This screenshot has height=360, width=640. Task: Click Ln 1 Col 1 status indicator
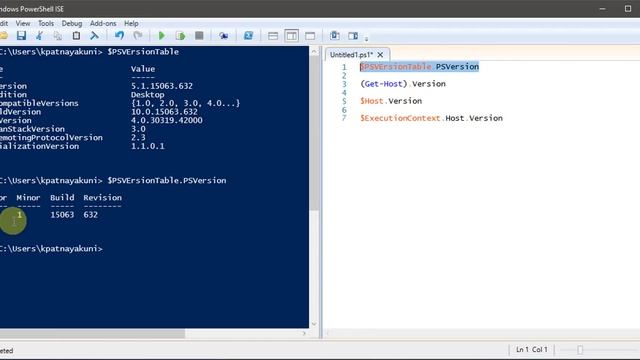(x=531, y=349)
